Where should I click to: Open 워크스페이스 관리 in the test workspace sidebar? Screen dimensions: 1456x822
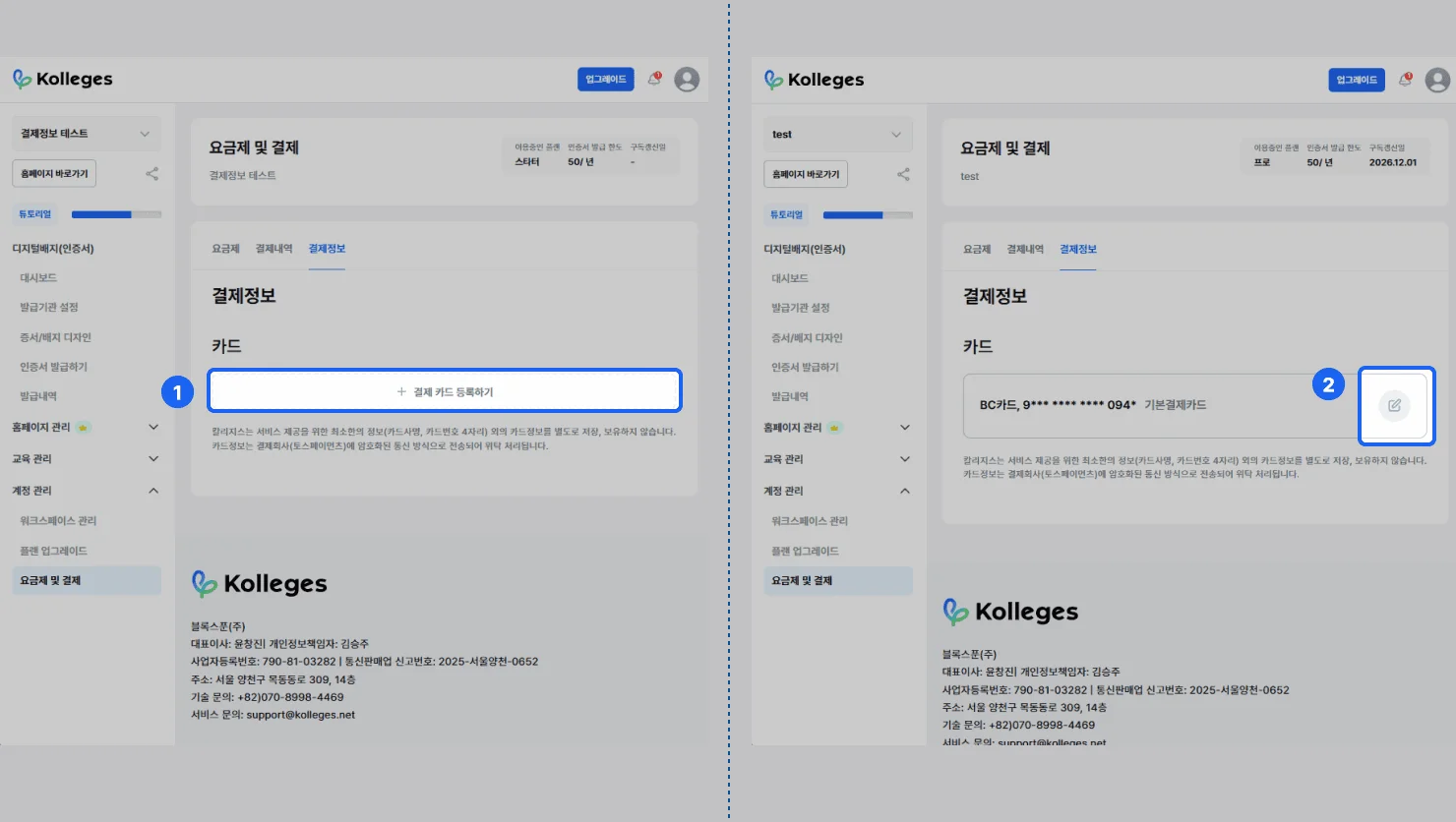point(809,521)
